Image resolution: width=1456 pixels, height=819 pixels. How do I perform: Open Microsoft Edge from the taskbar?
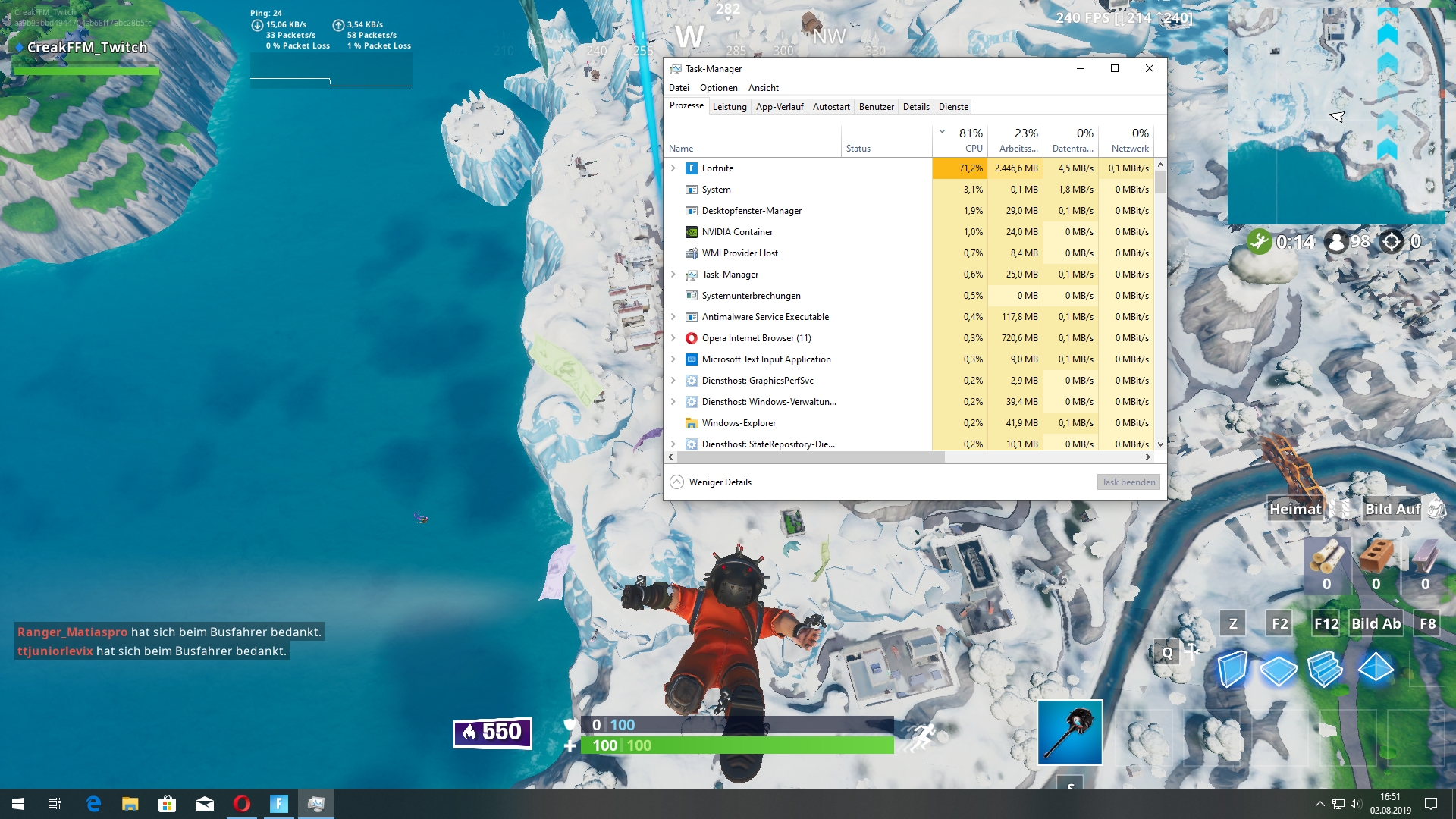pos(93,804)
